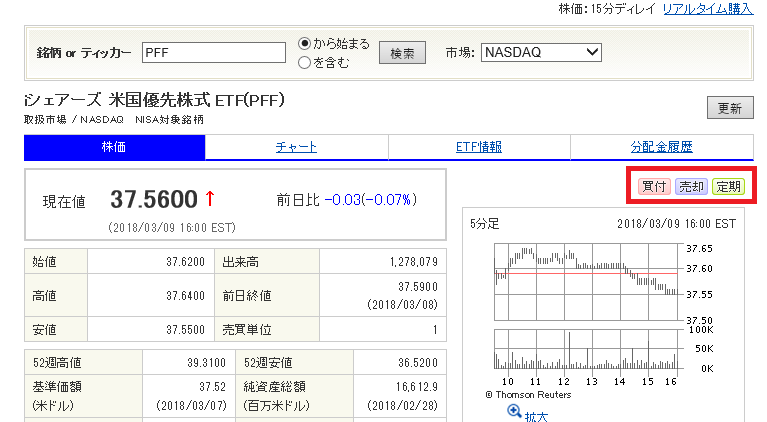767x422 pixels.
Task: Click the volume bar chart below price chart
Action: (x=586, y=349)
